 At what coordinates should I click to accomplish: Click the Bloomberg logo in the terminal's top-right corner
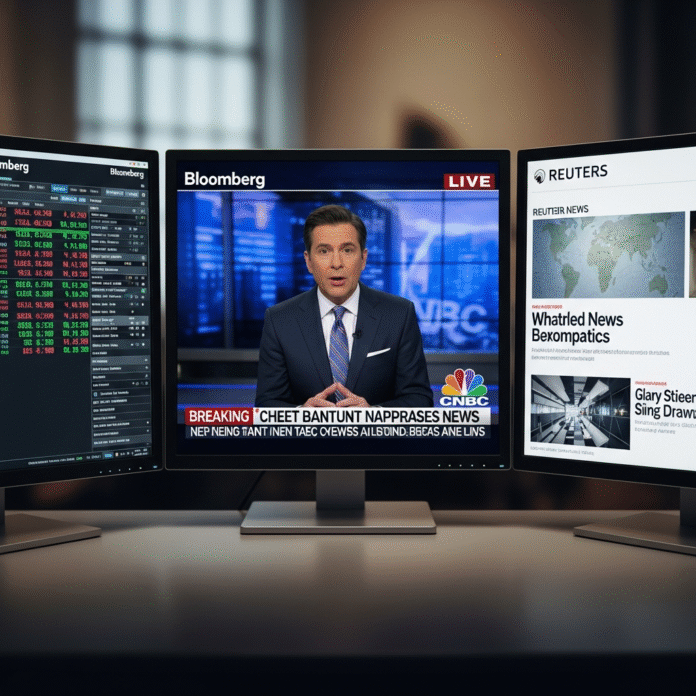point(127,173)
